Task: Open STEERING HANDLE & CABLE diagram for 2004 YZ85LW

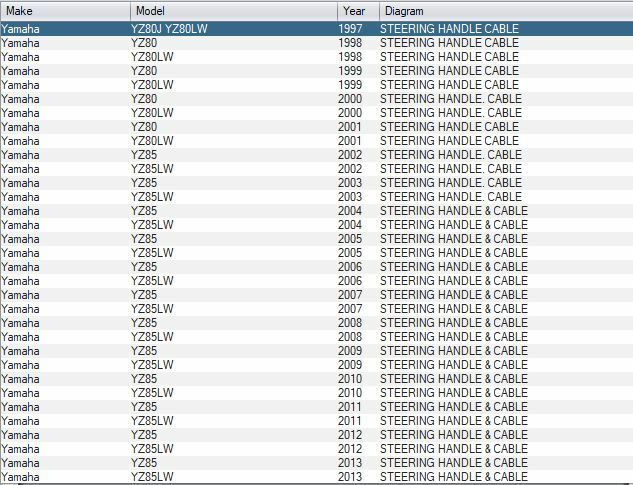Action: click(x=454, y=225)
